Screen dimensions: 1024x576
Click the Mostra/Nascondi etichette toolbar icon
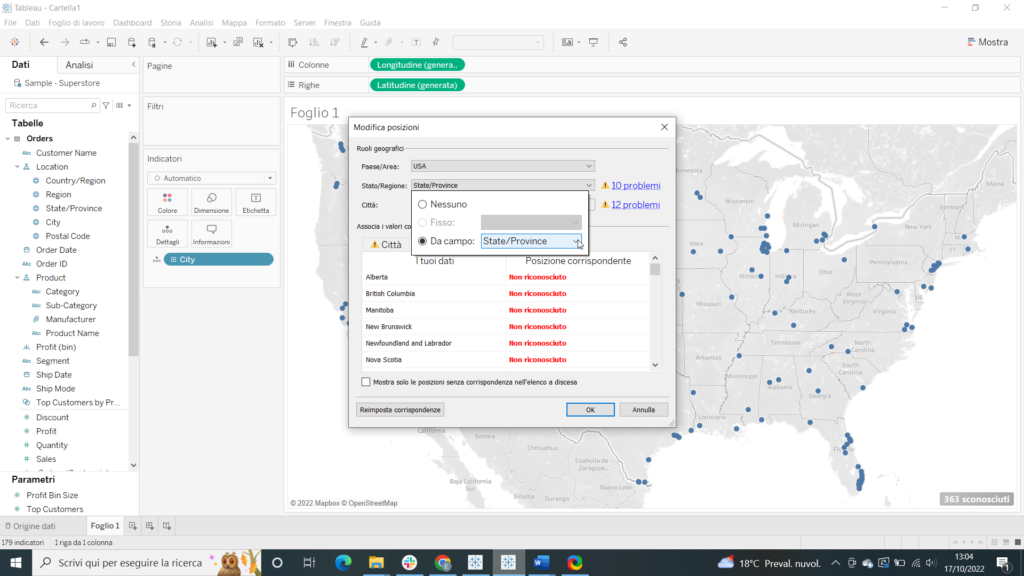point(416,42)
